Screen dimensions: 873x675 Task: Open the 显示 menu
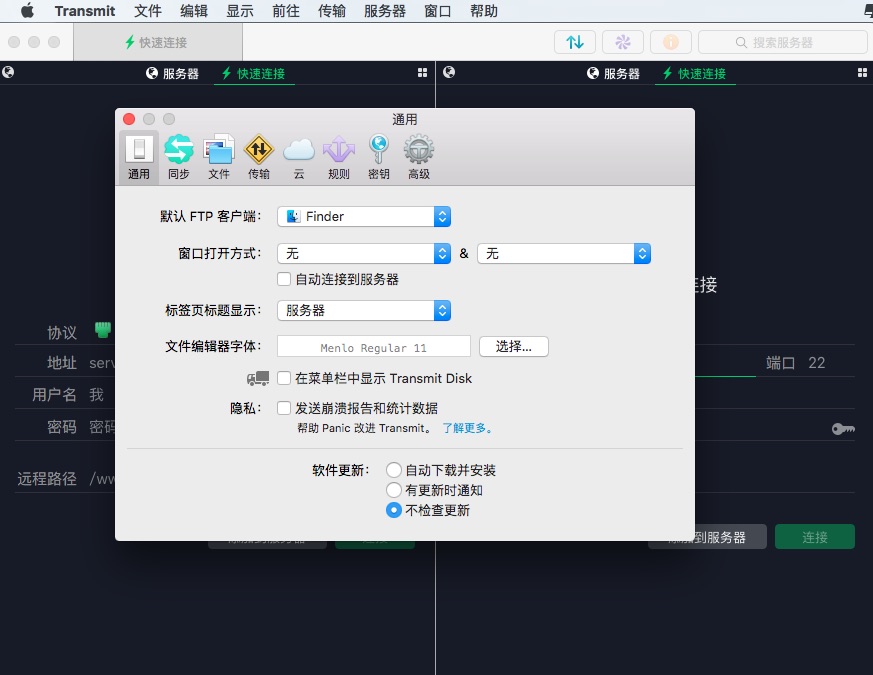pos(240,11)
